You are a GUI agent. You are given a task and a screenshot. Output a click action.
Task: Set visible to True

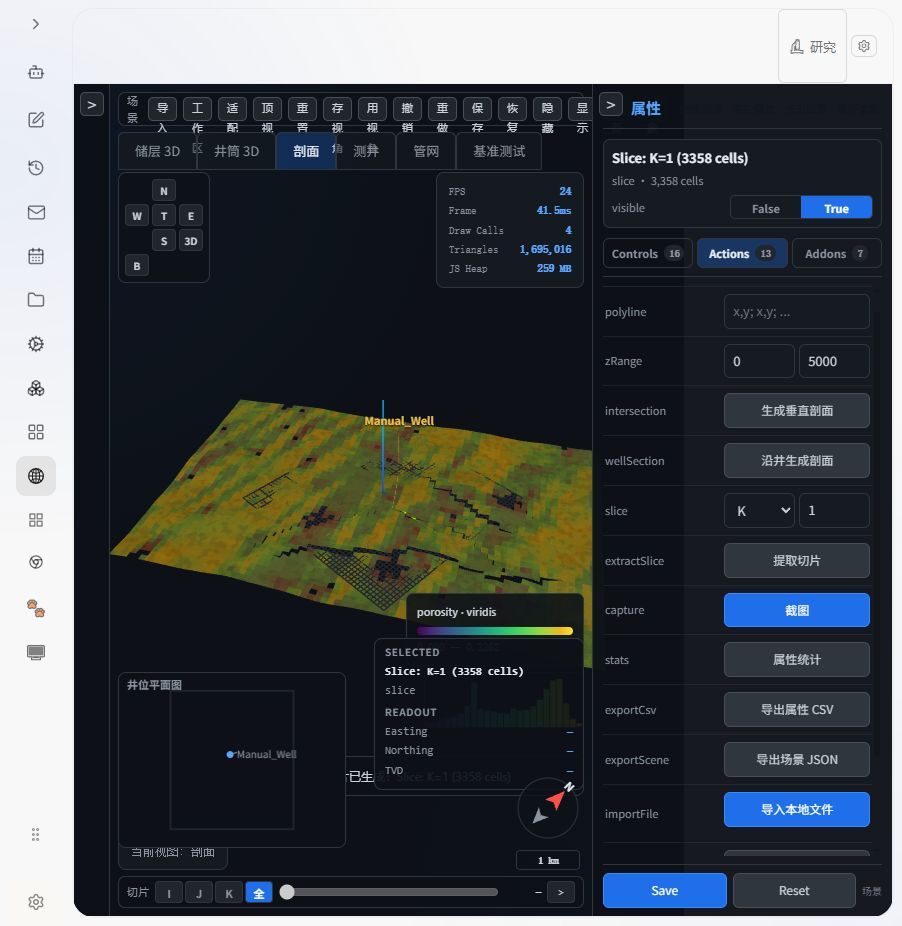[836, 208]
